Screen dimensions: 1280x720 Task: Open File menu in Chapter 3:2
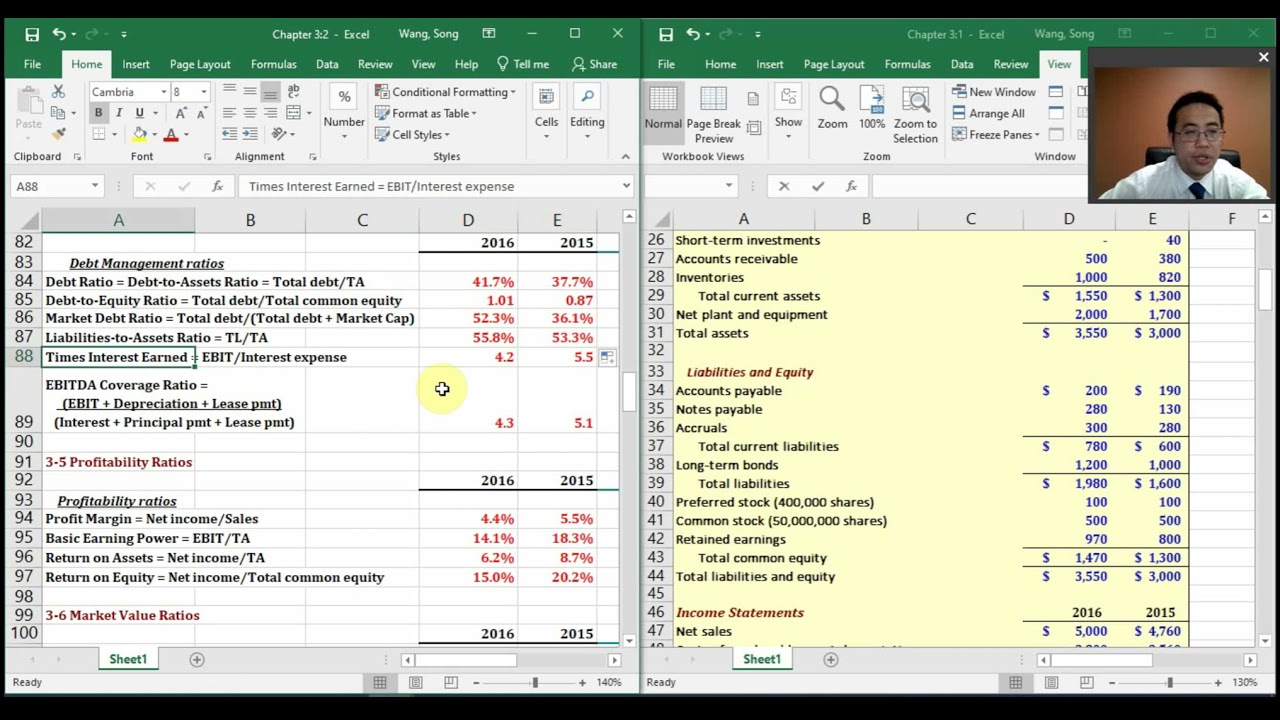click(x=32, y=64)
